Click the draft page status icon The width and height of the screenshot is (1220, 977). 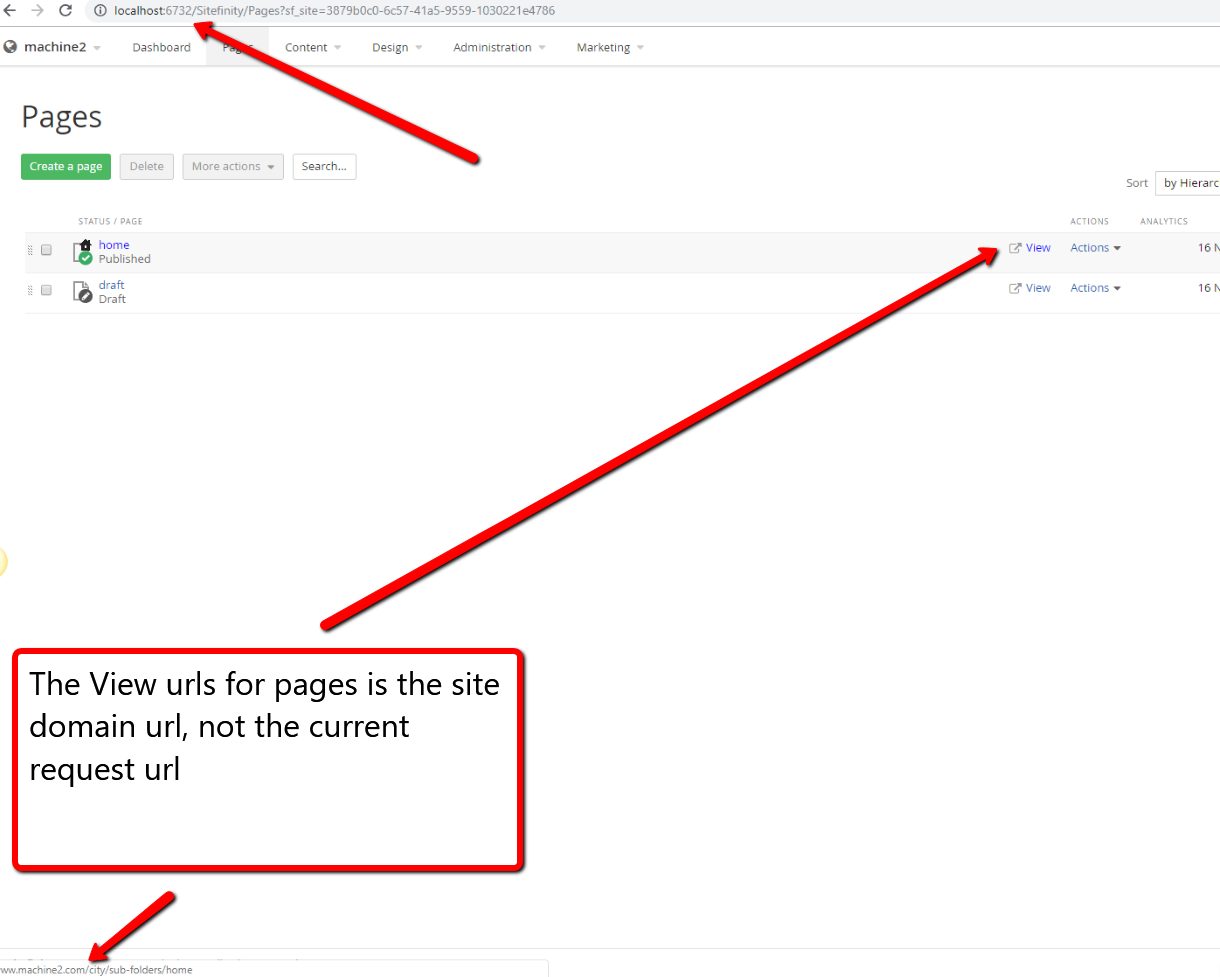click(x=84, y=292)
